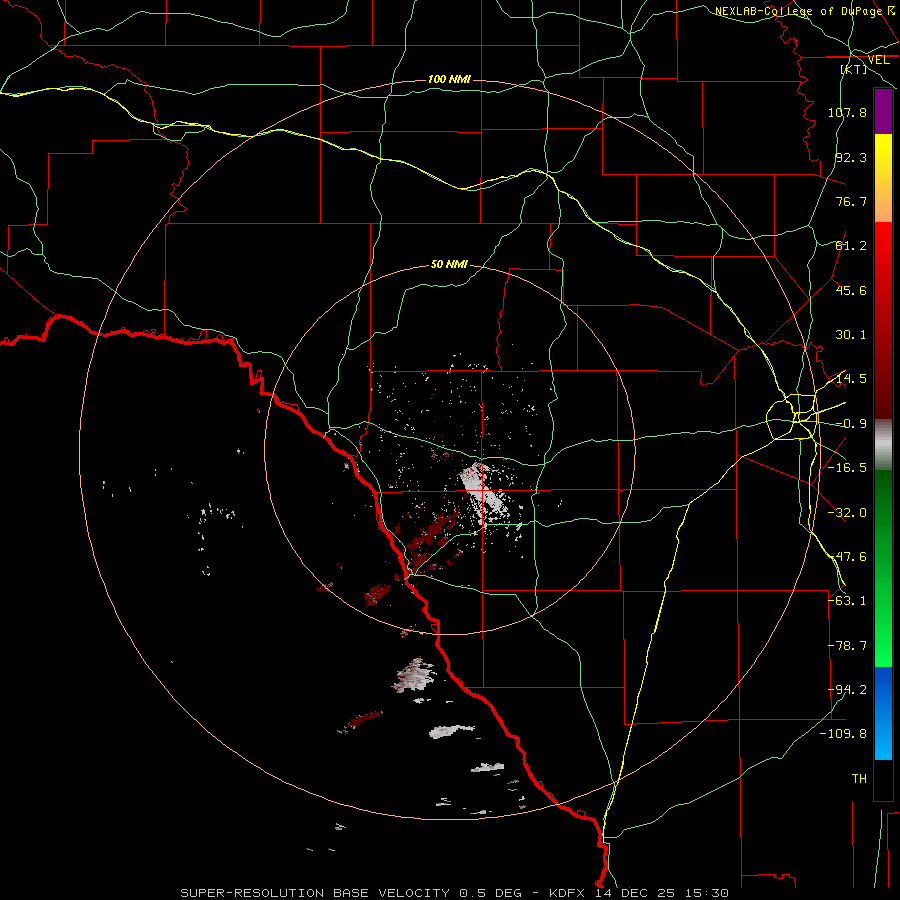Viewport: 900px width, 900px height.
Task: Click the -0.9 legend value
Action: (851, 424)
